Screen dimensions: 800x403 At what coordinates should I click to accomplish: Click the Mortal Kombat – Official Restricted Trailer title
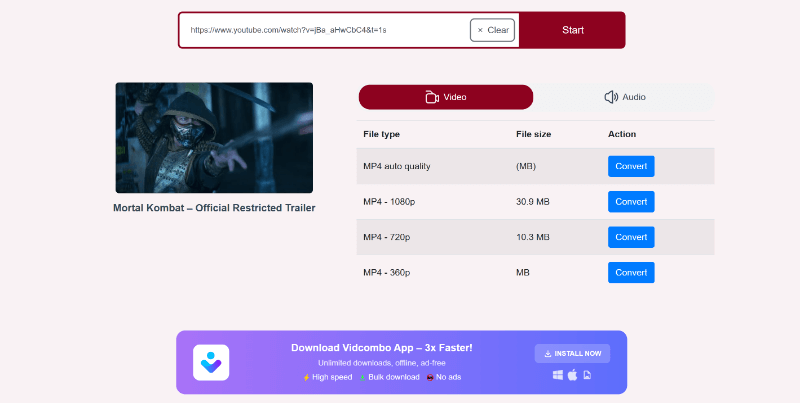214,208
